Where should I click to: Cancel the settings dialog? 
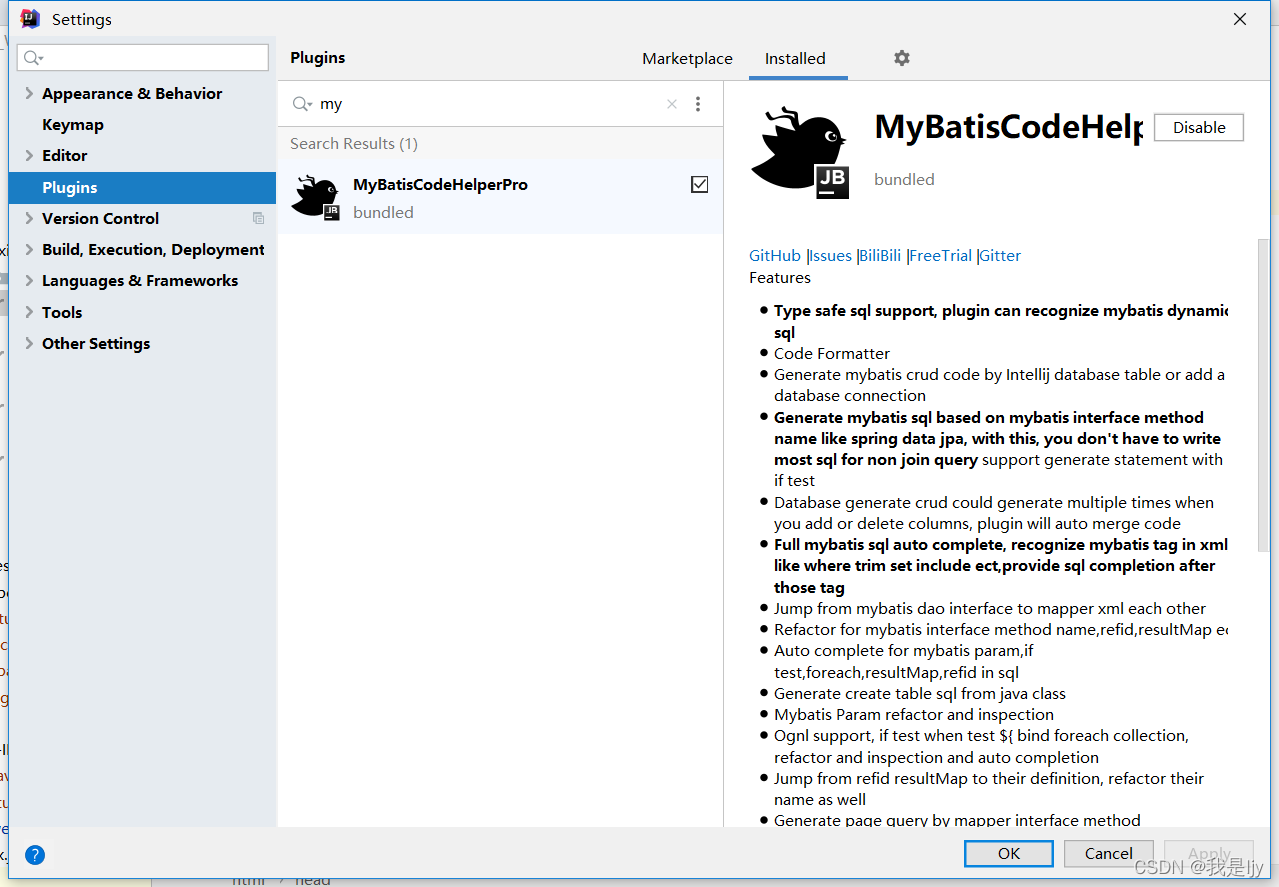coord(1109,853)
